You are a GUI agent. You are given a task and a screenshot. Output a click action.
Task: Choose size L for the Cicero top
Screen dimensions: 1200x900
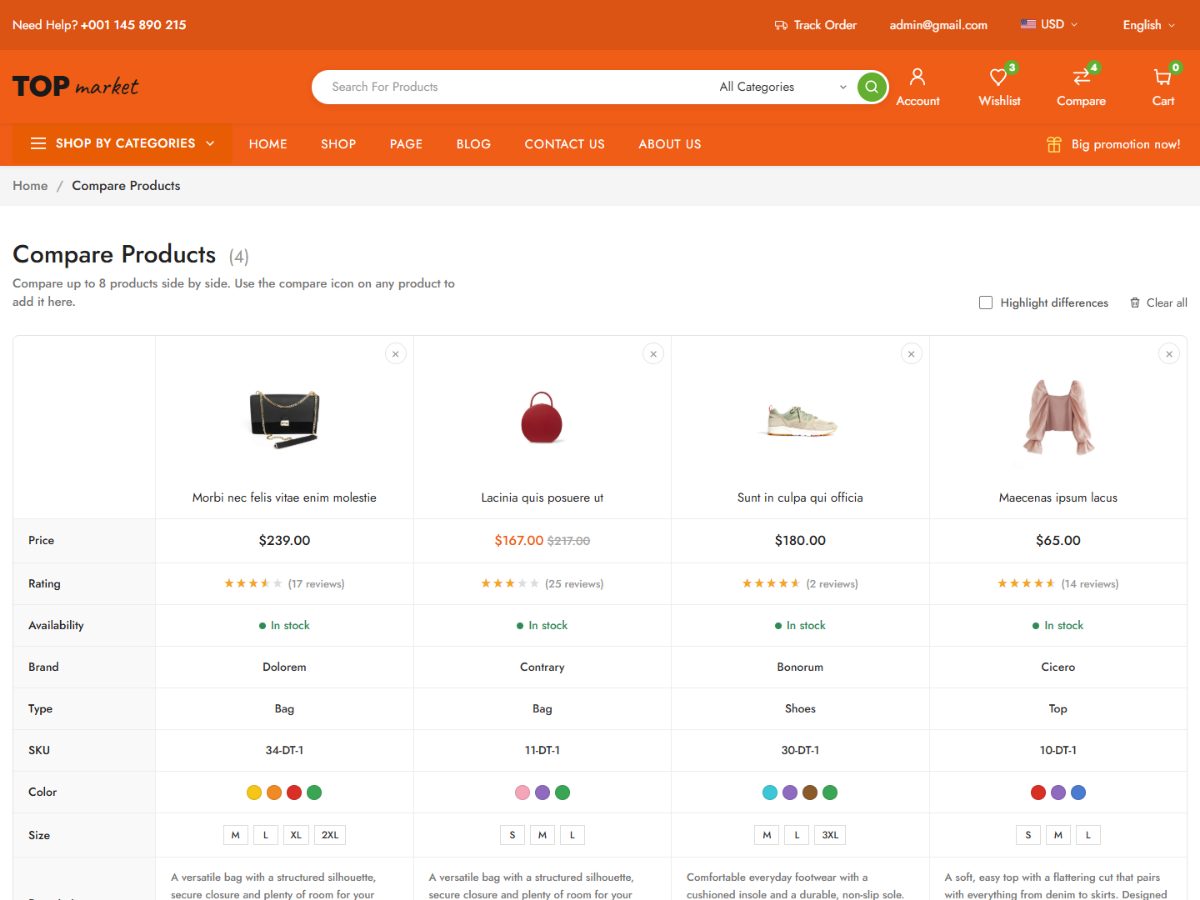1088,835
